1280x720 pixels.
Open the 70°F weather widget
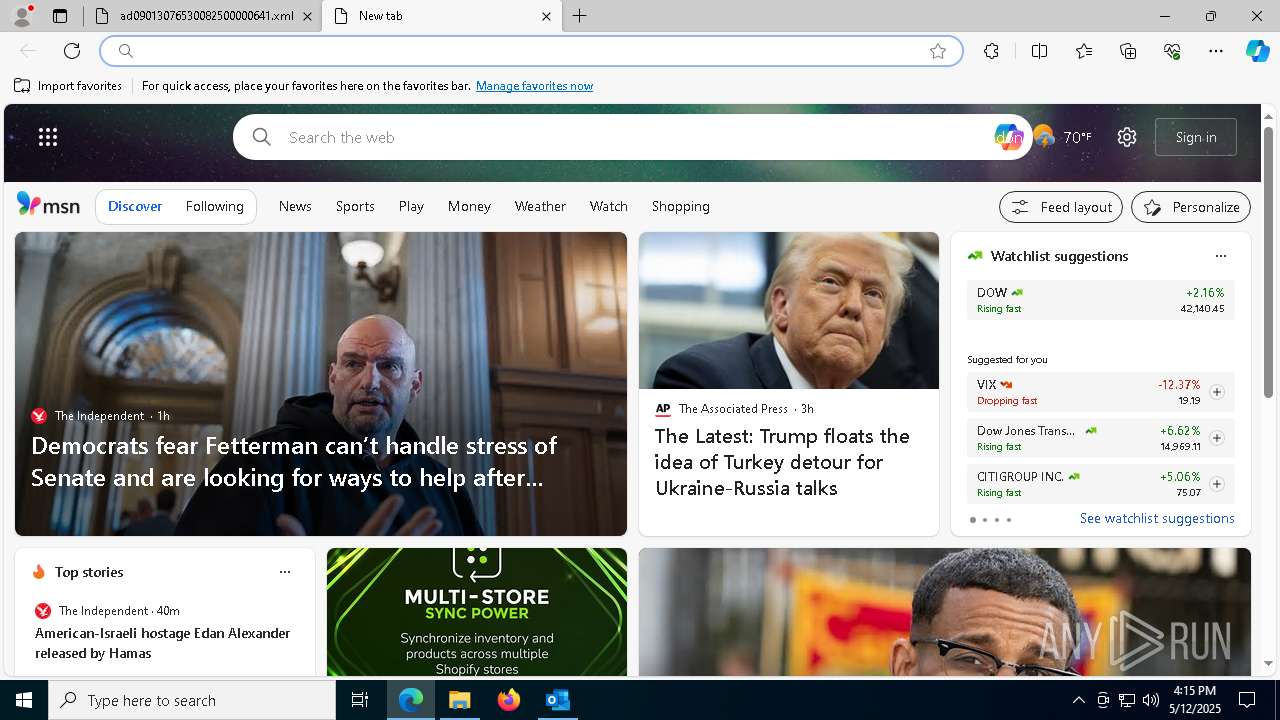click(1062, 137)
